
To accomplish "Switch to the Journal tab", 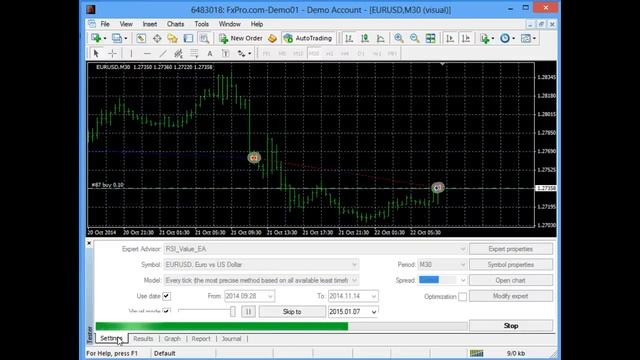I will pos(231,339).
